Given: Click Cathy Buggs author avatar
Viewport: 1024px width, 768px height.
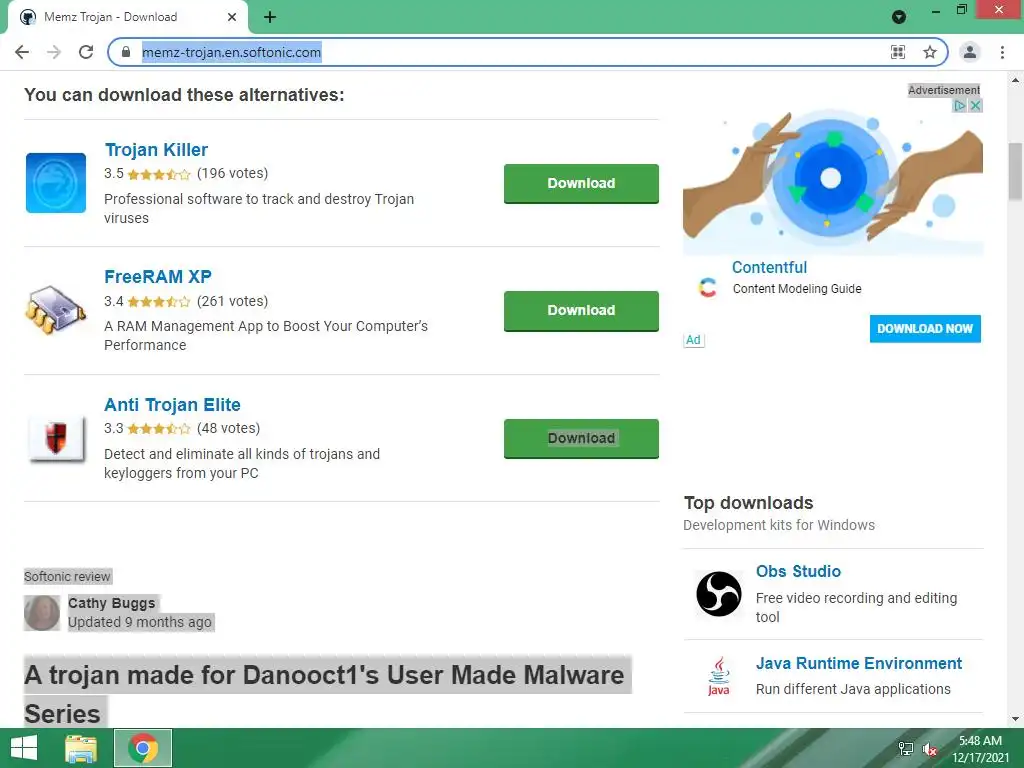Looking at the screenshot, I should (x=42, y=613).
